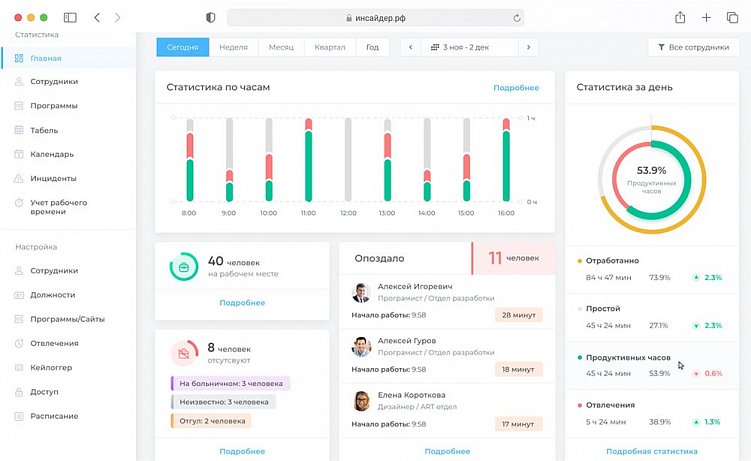
Task: Open Главная in the sidebar menu
Action: click(68, 58)
